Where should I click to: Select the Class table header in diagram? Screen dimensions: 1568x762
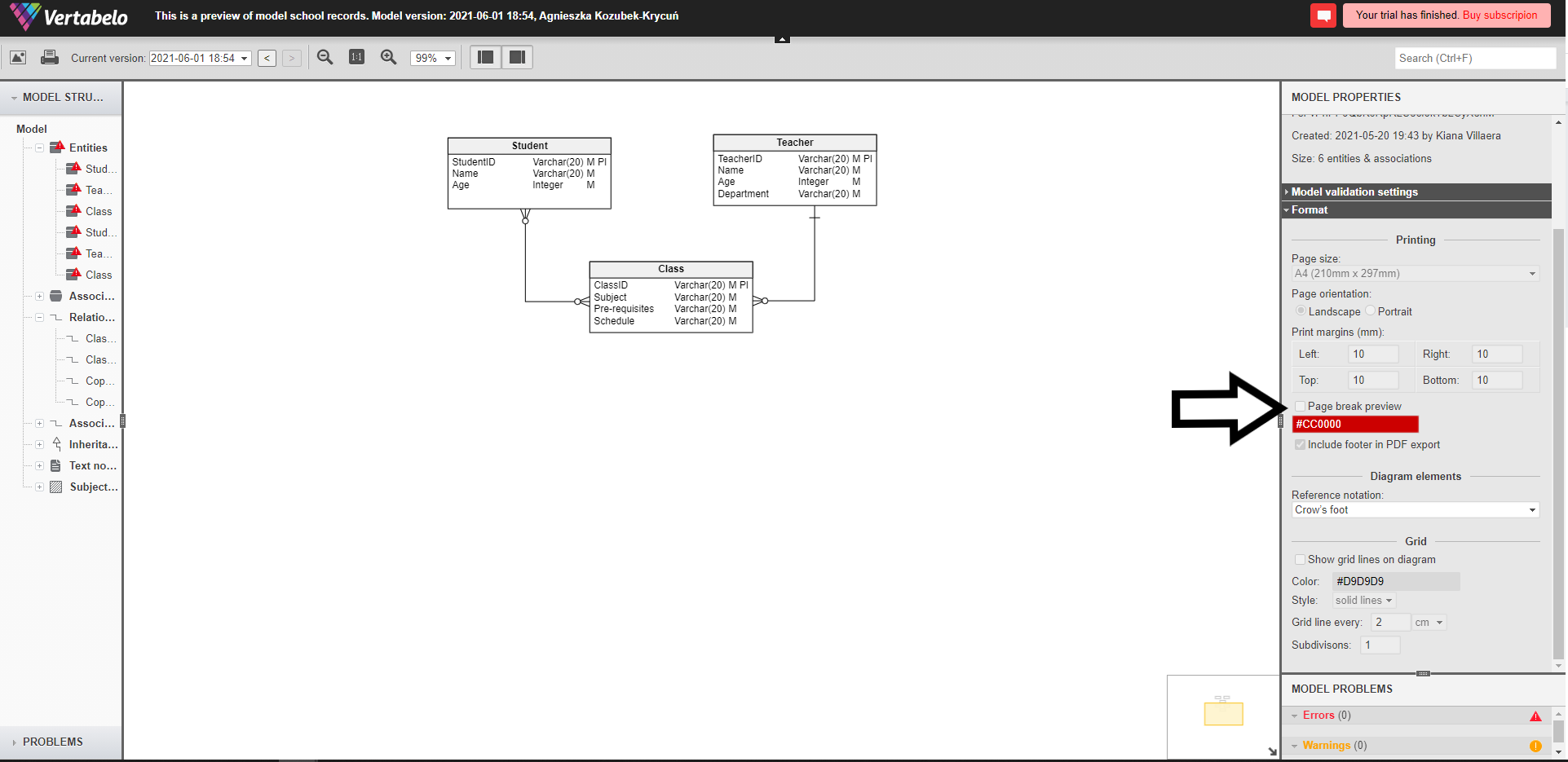click(671, 269)
